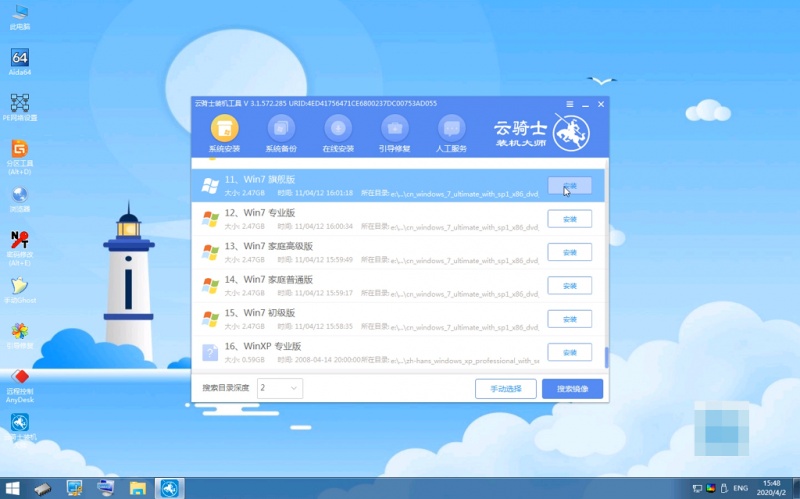Click the file icon of WinXP 专业版
Screen dimensions: 800x499
click(210, 352)
